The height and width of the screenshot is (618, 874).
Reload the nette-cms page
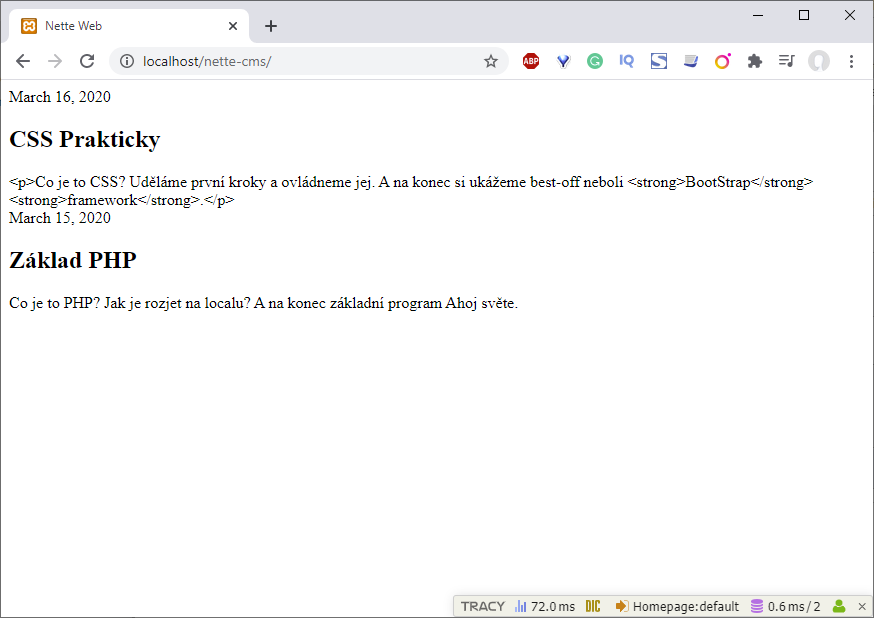(87, 61)
